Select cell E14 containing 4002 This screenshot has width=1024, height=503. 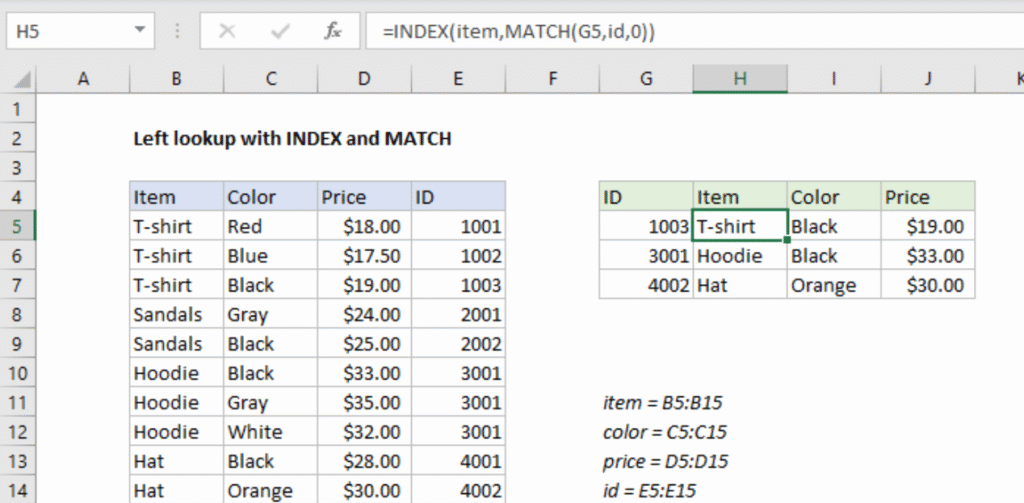coord(458,491)
